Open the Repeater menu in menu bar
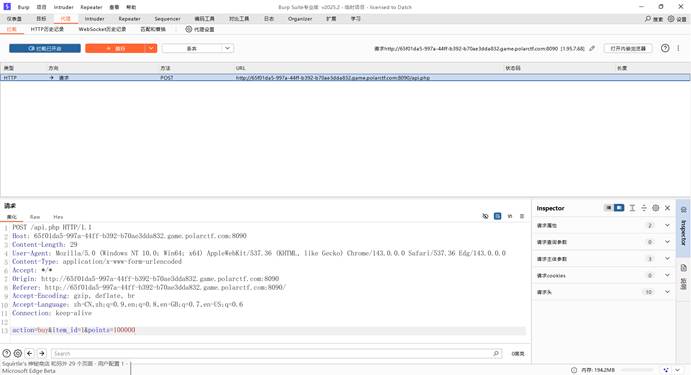Screen dimensions: 691x375 point(91,7)
